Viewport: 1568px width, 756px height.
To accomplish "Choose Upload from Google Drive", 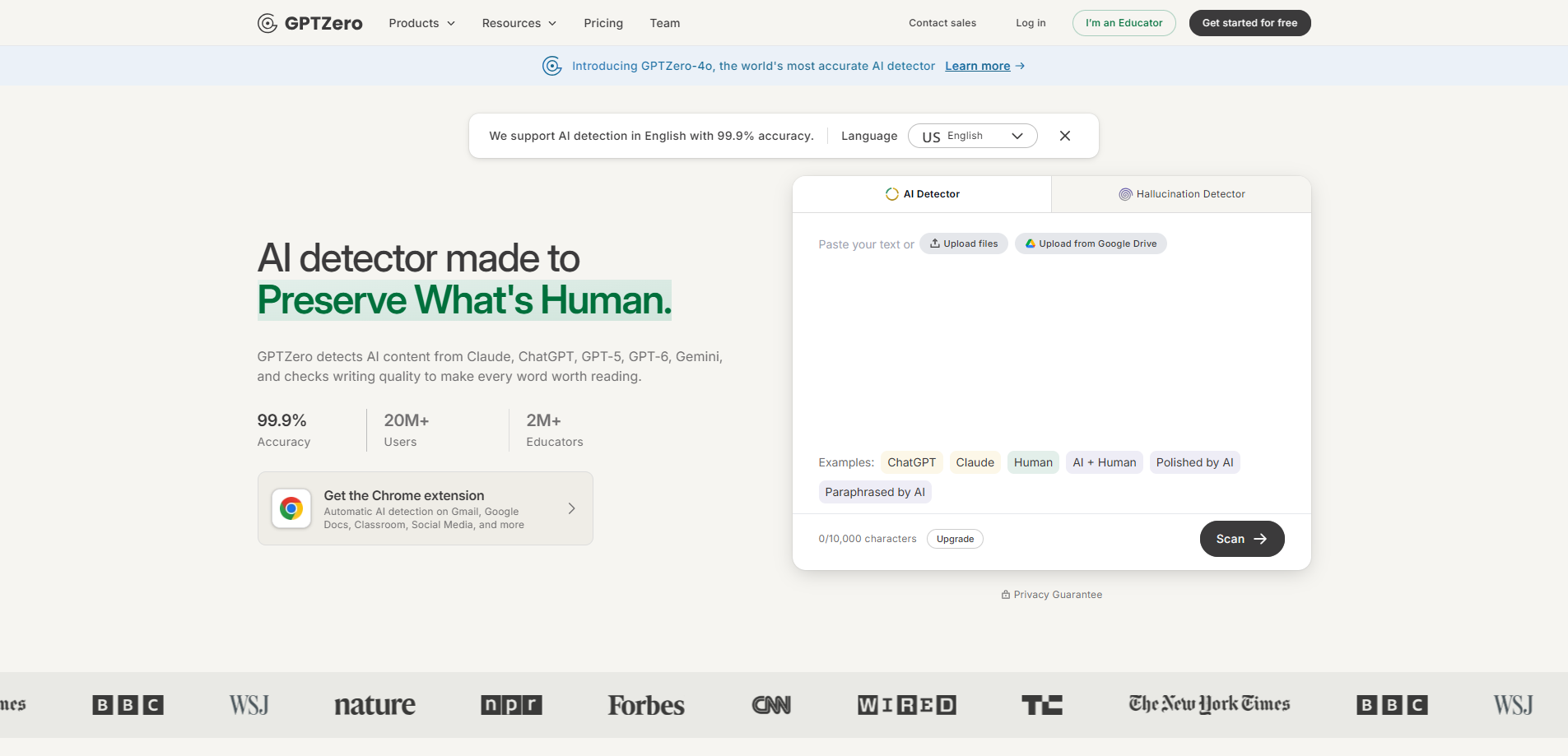I will (1091, 243).
